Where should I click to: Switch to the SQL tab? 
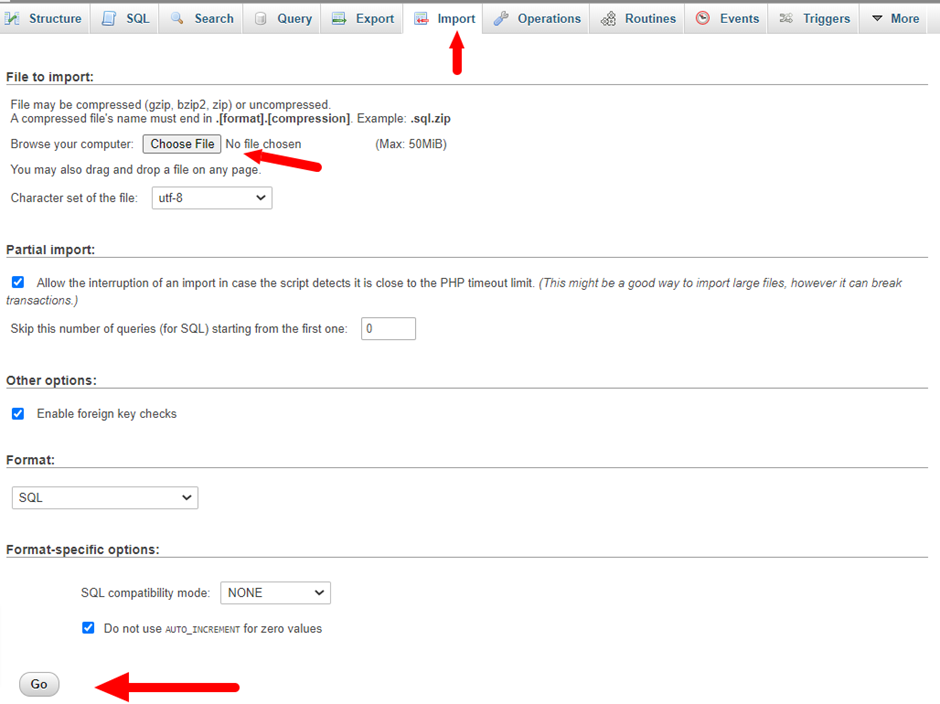point(125,19)
